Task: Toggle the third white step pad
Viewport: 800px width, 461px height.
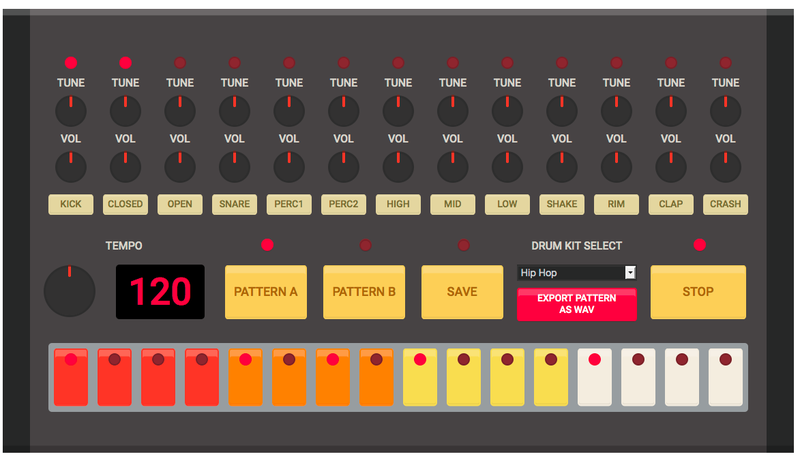Action: [x=682, y=377]
